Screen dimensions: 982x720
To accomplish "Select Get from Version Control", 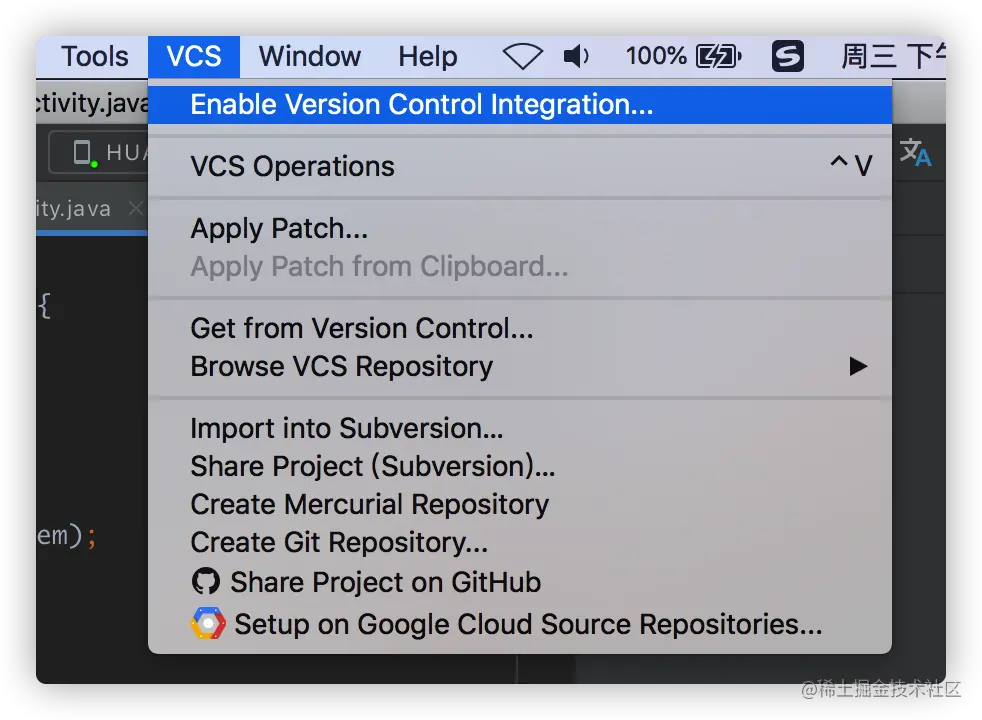I will coord(361,328).
